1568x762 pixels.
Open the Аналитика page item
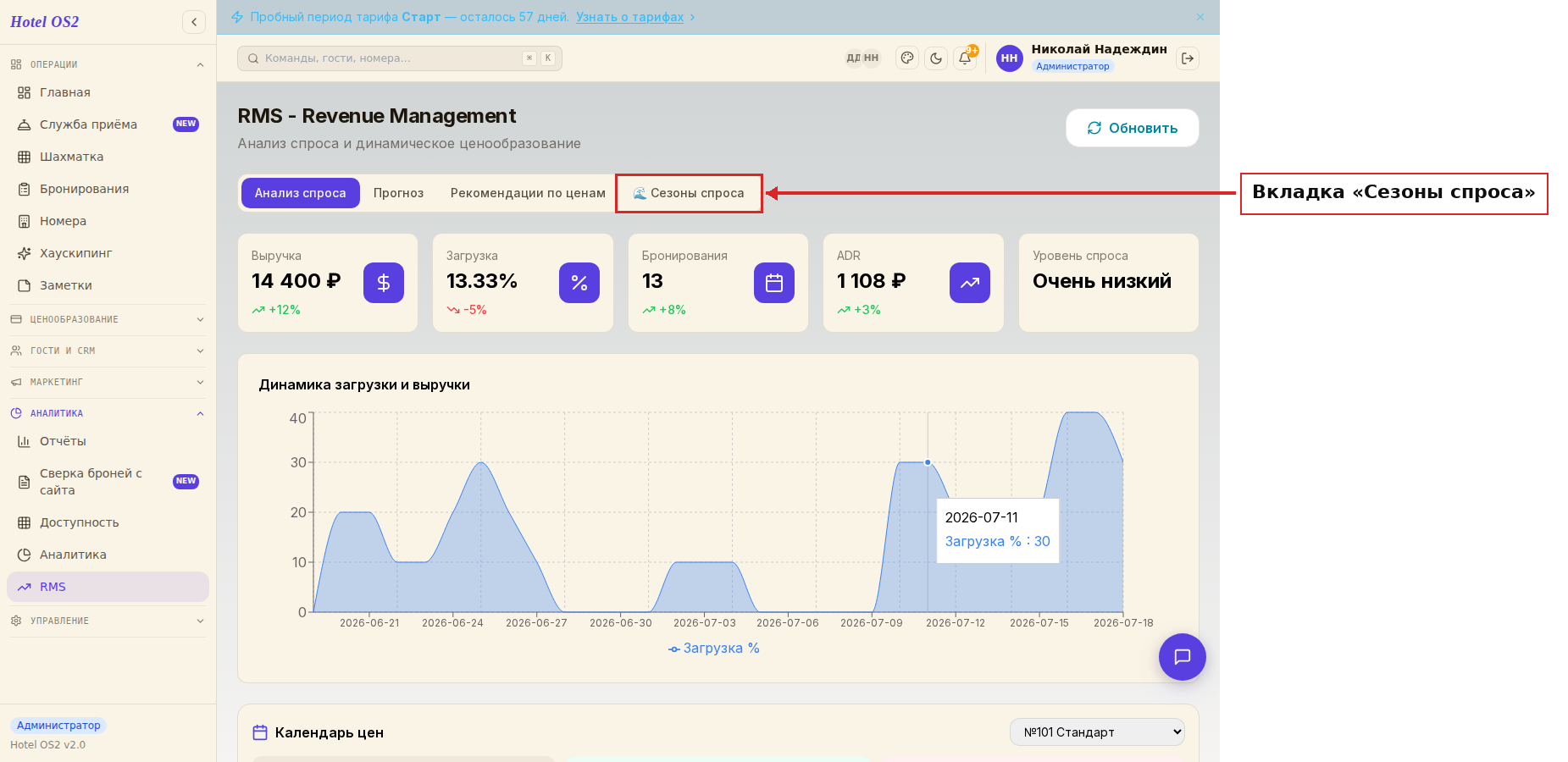tap(108, 555)
